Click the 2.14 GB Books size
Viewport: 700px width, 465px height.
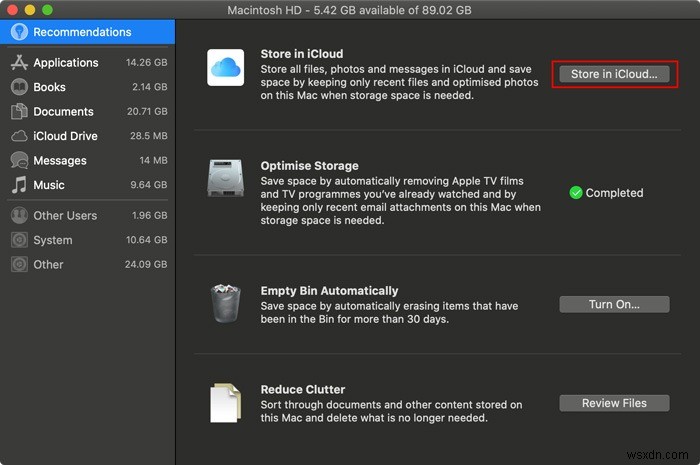(x=150, y=87)
